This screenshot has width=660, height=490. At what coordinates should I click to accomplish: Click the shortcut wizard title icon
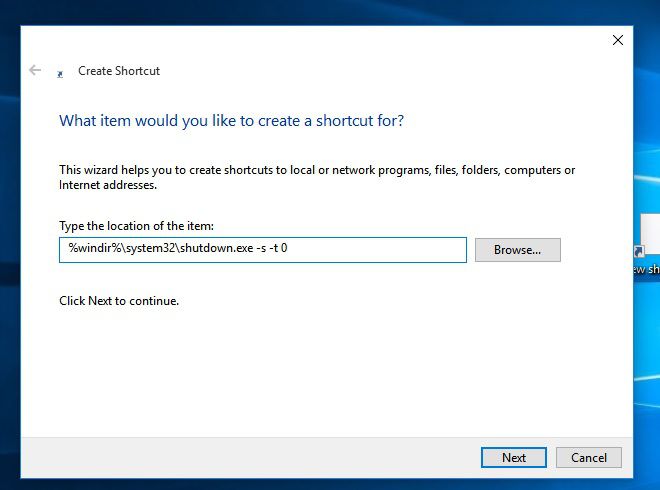click(x=60, y=74)
